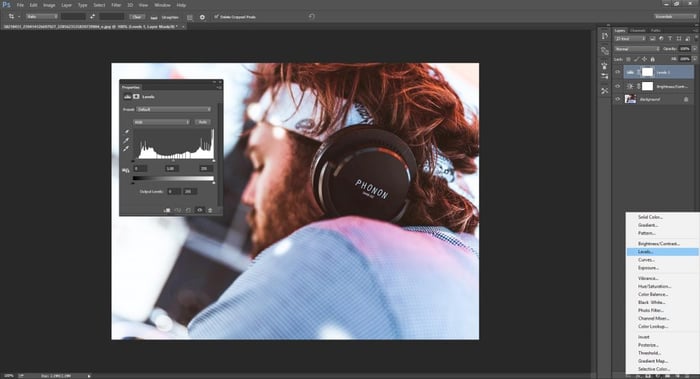The image size is (700, 379).
Task: Click reset to adjustment defaults icon in Properties
Action: pos(188,210)
